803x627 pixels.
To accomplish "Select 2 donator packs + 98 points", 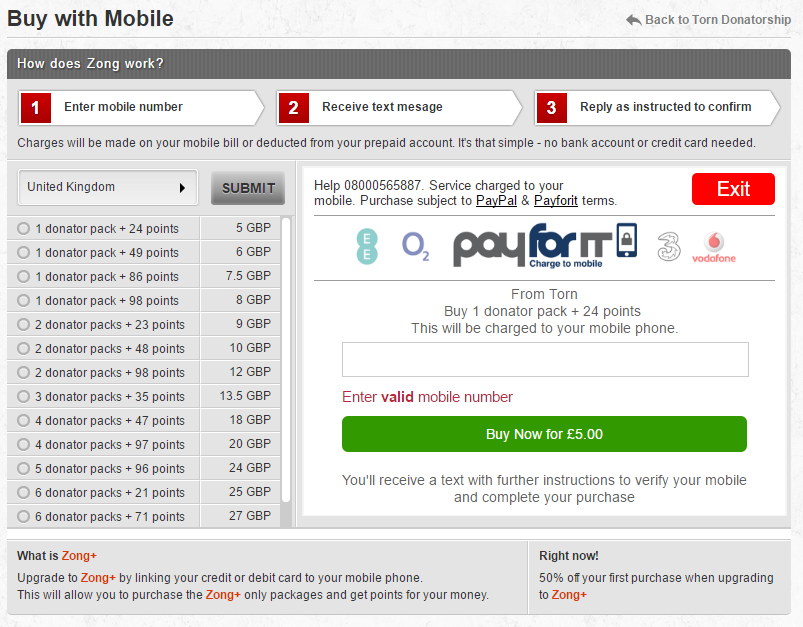I will click(24, 372).
